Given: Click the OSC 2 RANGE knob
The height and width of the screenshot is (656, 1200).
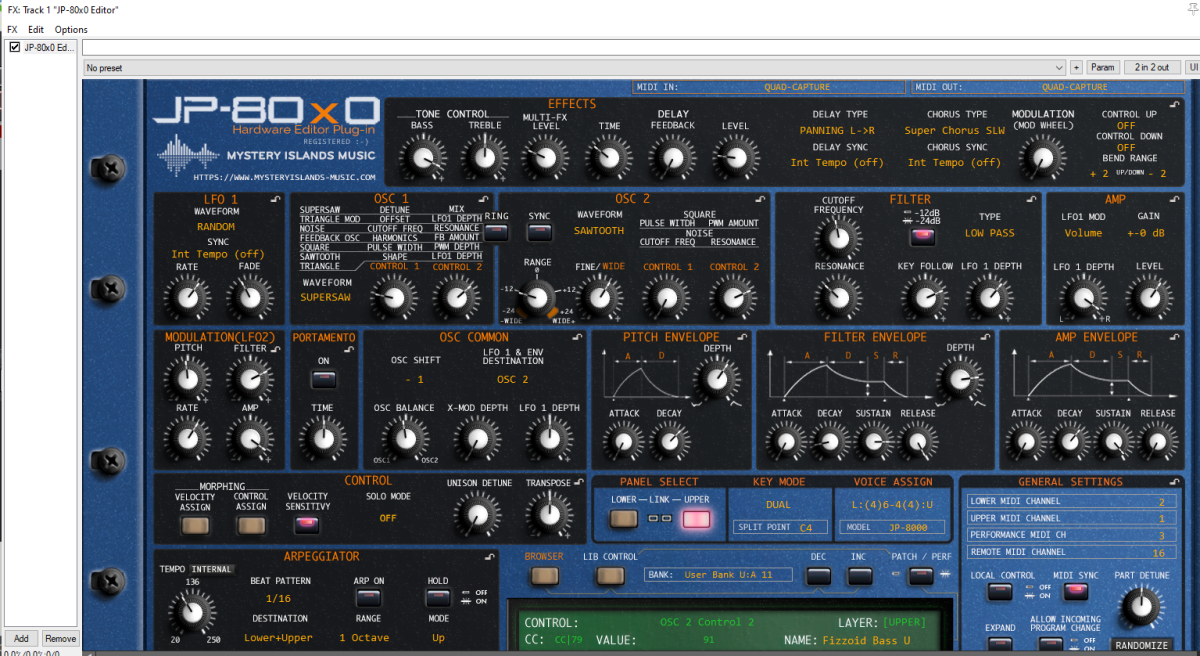Looking at the screenshot, I should click(x=537, y=297).
